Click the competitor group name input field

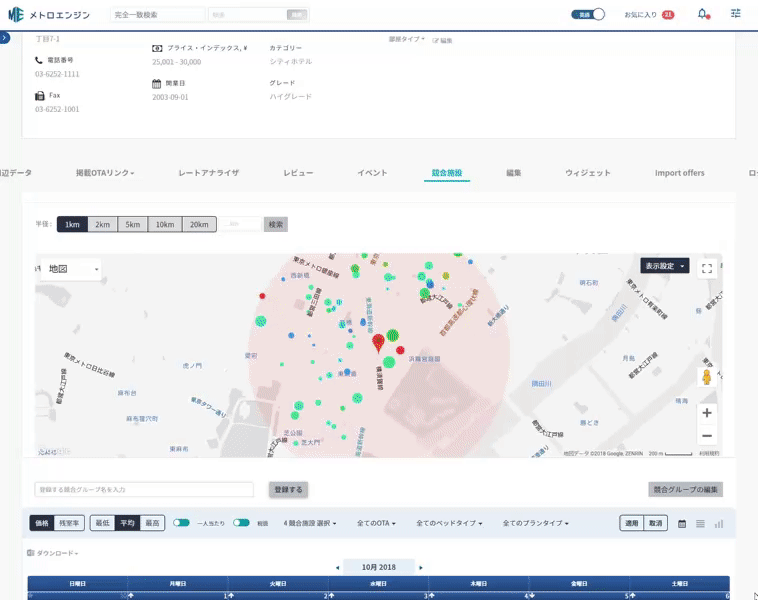[x=144, y=490]
